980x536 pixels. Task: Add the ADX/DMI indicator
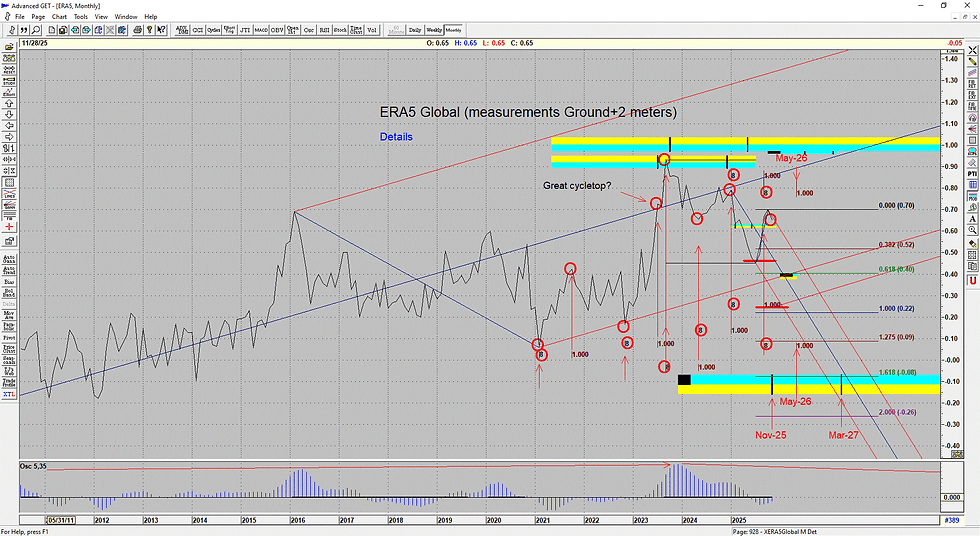pyautogui.click(x=182, y=30)
